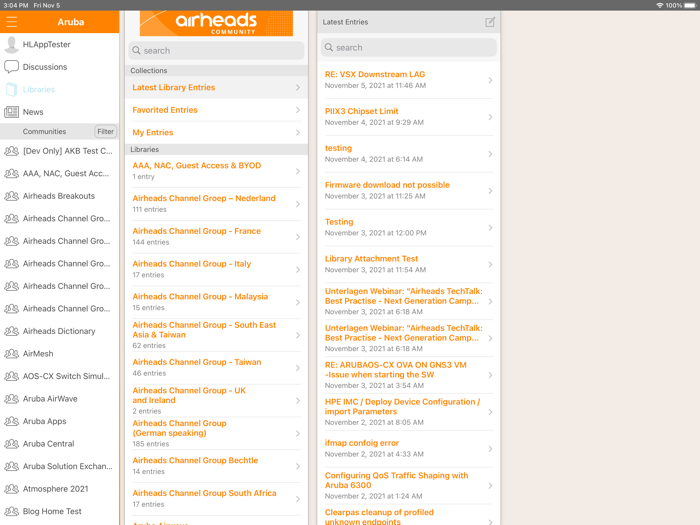700x525 pixels.
Task: Open Airheads Channel Group (German speaking)
Action: tap(217, 433)
